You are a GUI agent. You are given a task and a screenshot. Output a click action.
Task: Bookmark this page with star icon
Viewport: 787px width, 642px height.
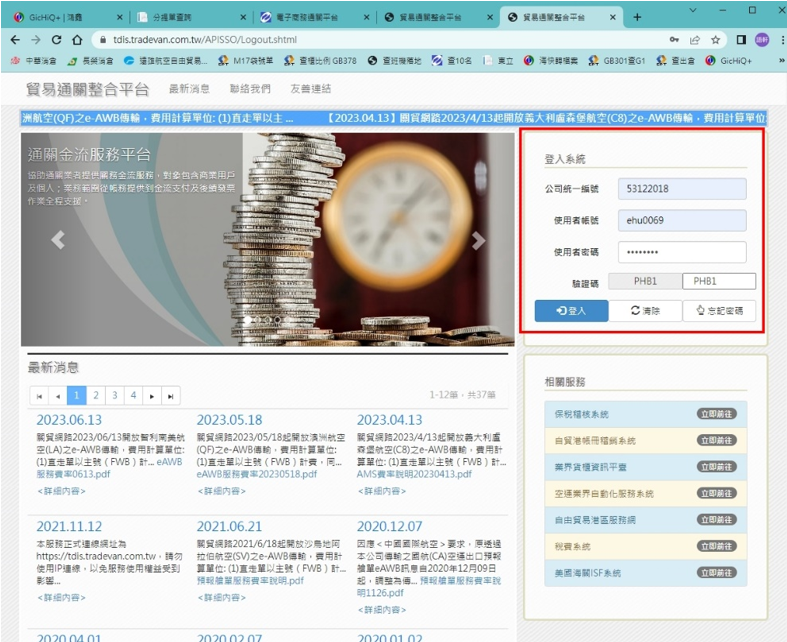716,40
